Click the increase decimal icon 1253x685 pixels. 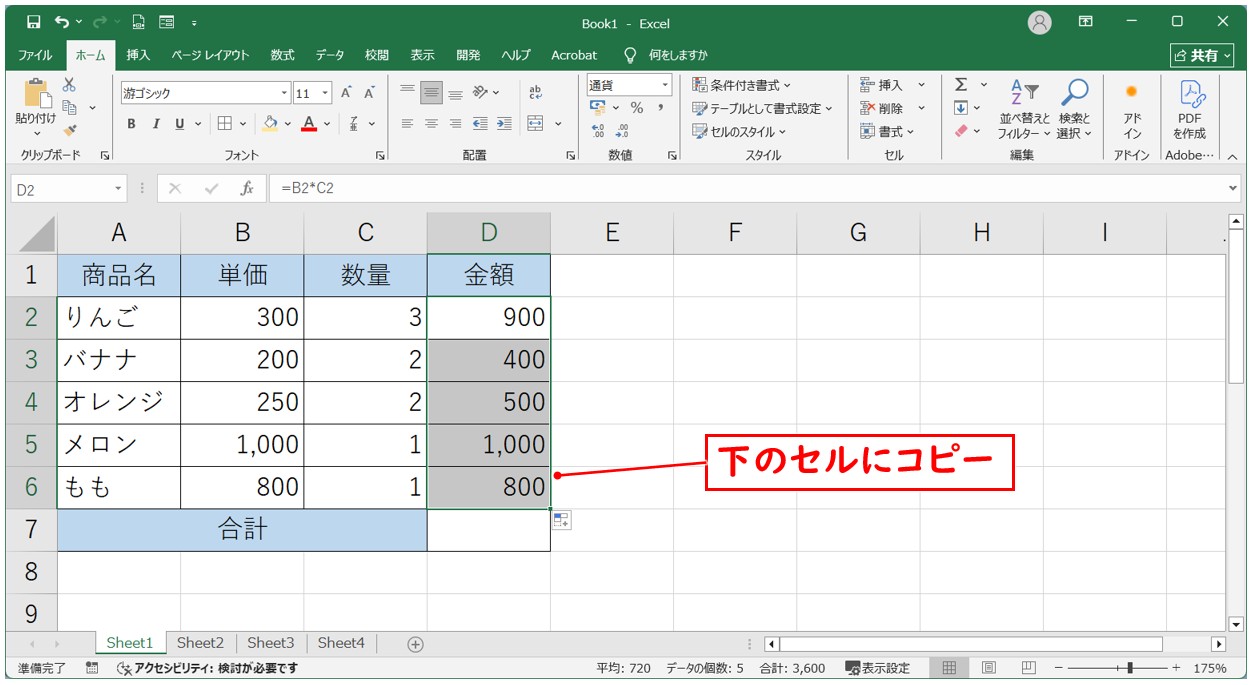point(599,131)
